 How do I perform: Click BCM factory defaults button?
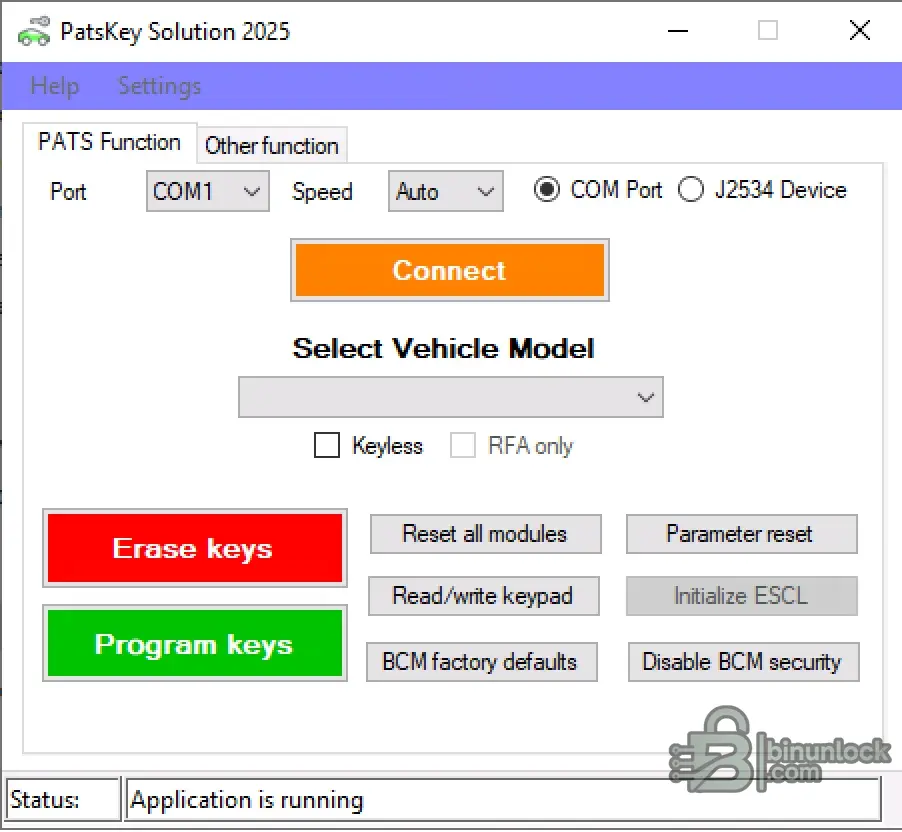tap(480, 662)
